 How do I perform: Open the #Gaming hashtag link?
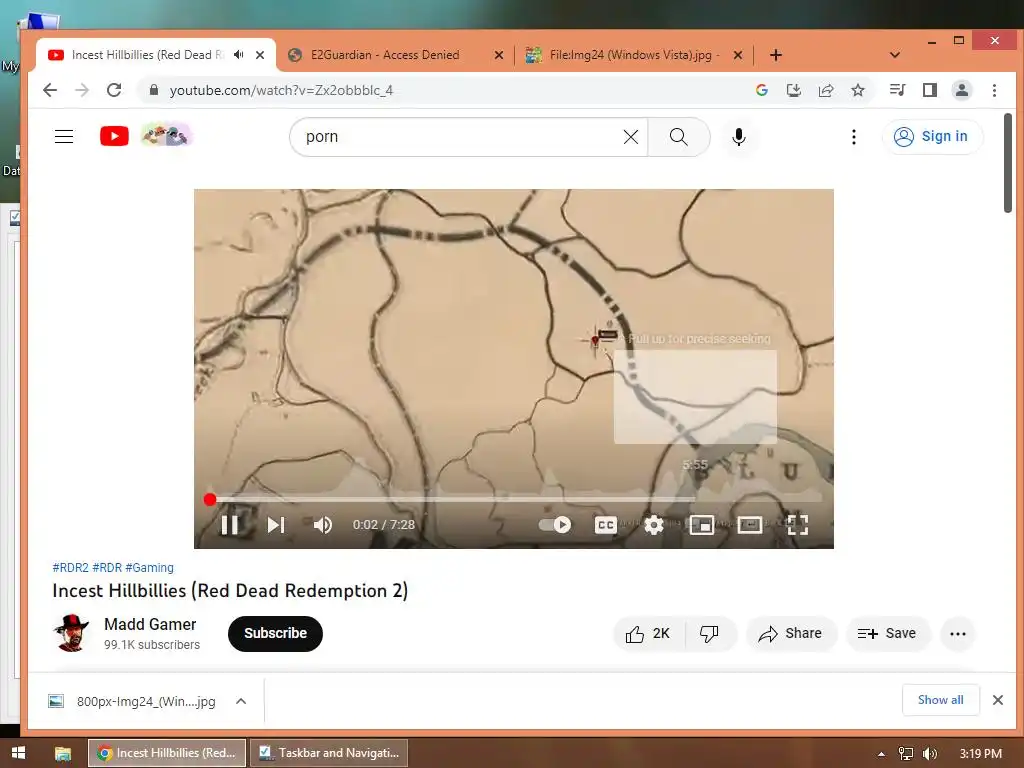pos(150,568)
